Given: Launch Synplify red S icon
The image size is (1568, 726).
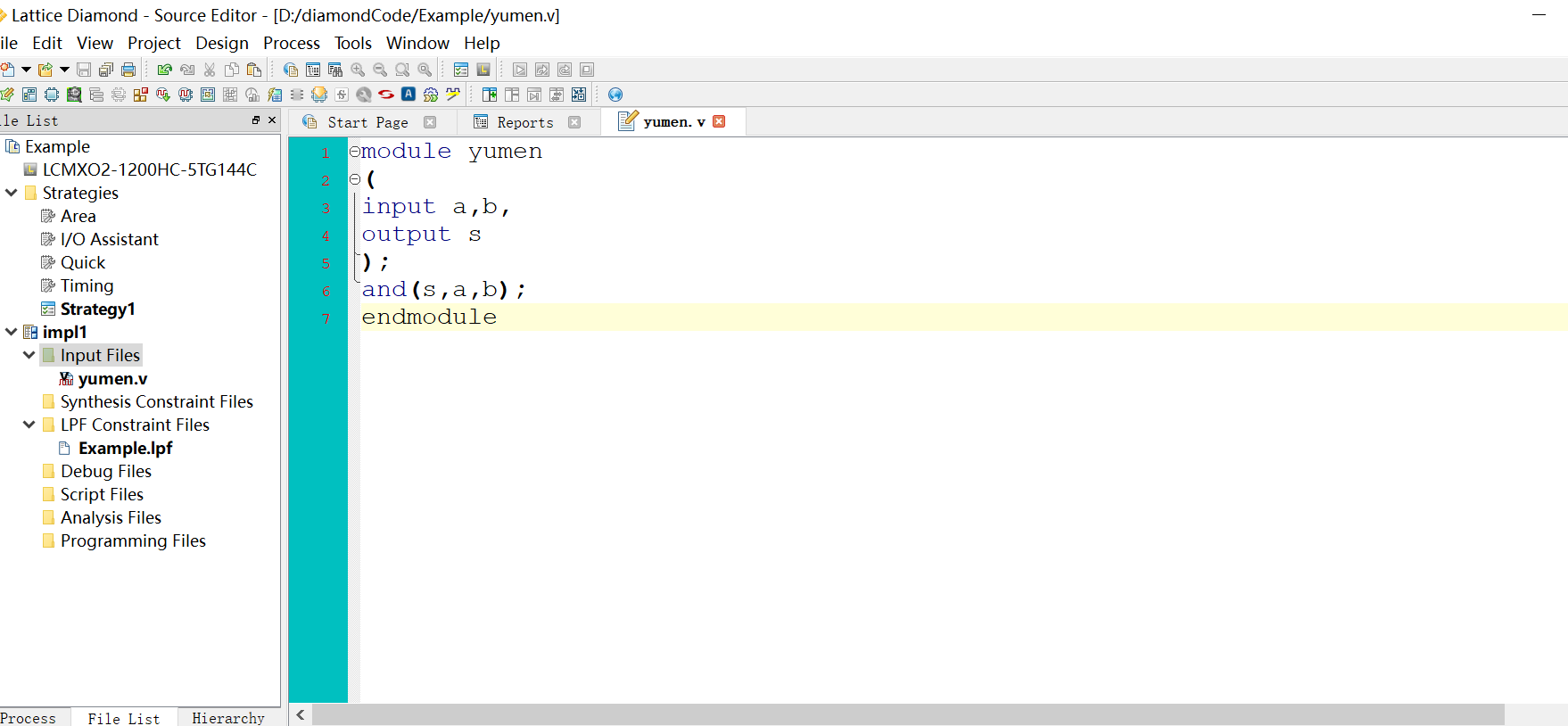Looking at the screenshot, I should pyautogui.click(x=386, y=95).
